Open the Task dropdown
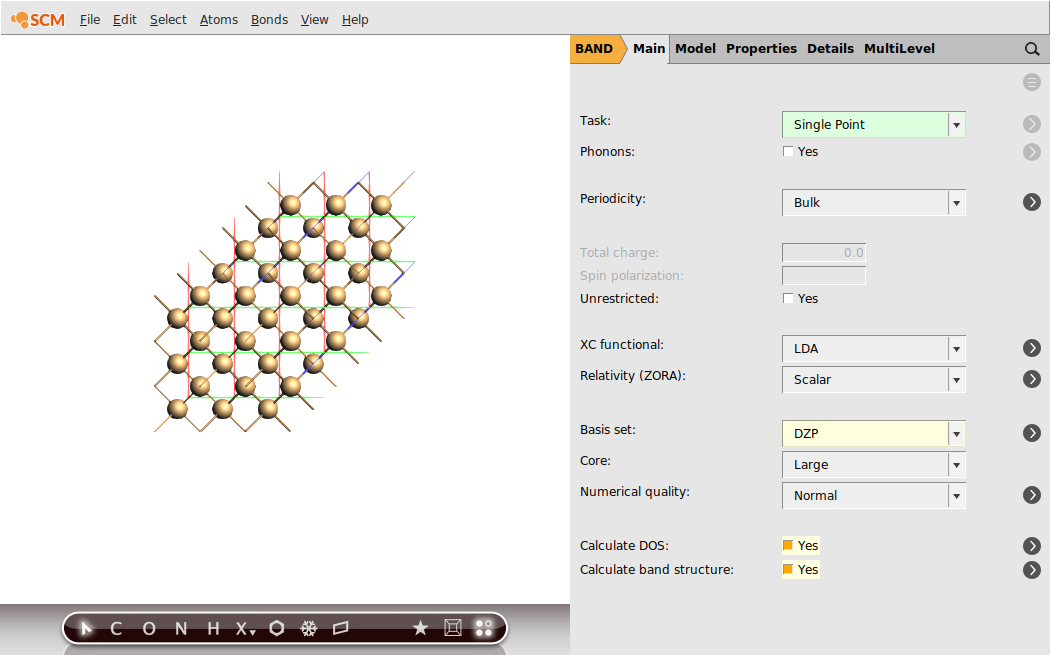1050x655 pixels. pos(956,124)
